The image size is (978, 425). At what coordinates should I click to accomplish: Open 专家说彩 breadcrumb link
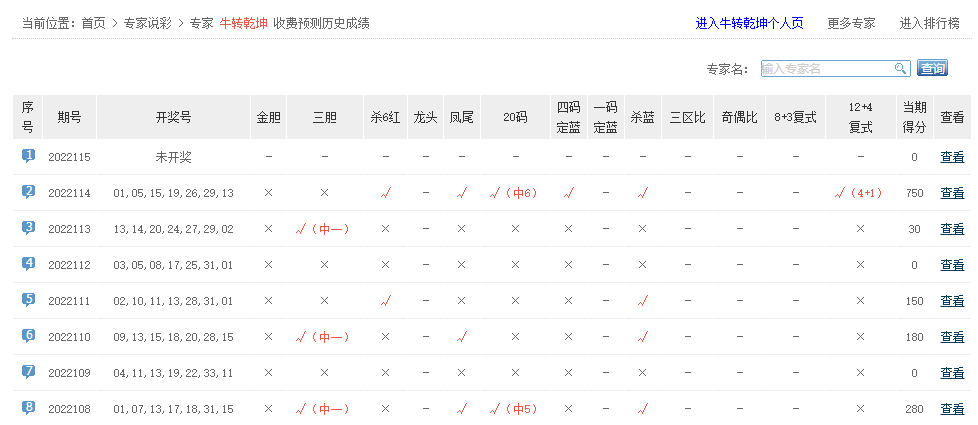click(x=148, y=23)
